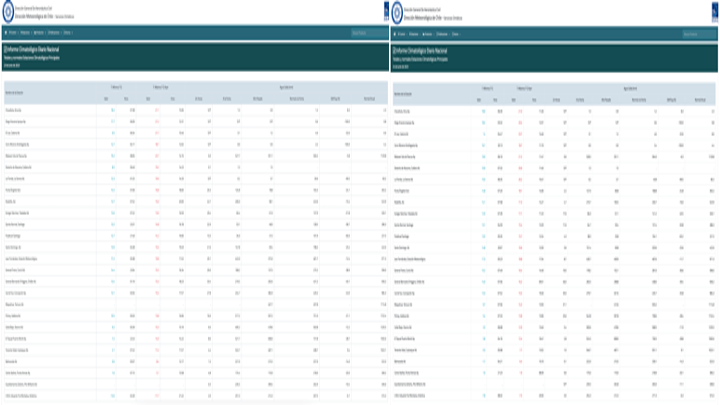This screenshot has height=405, width=720.
Task: Click 'Dirección Meteorológica de Chile' title on left page
Action: pos(35,16)
